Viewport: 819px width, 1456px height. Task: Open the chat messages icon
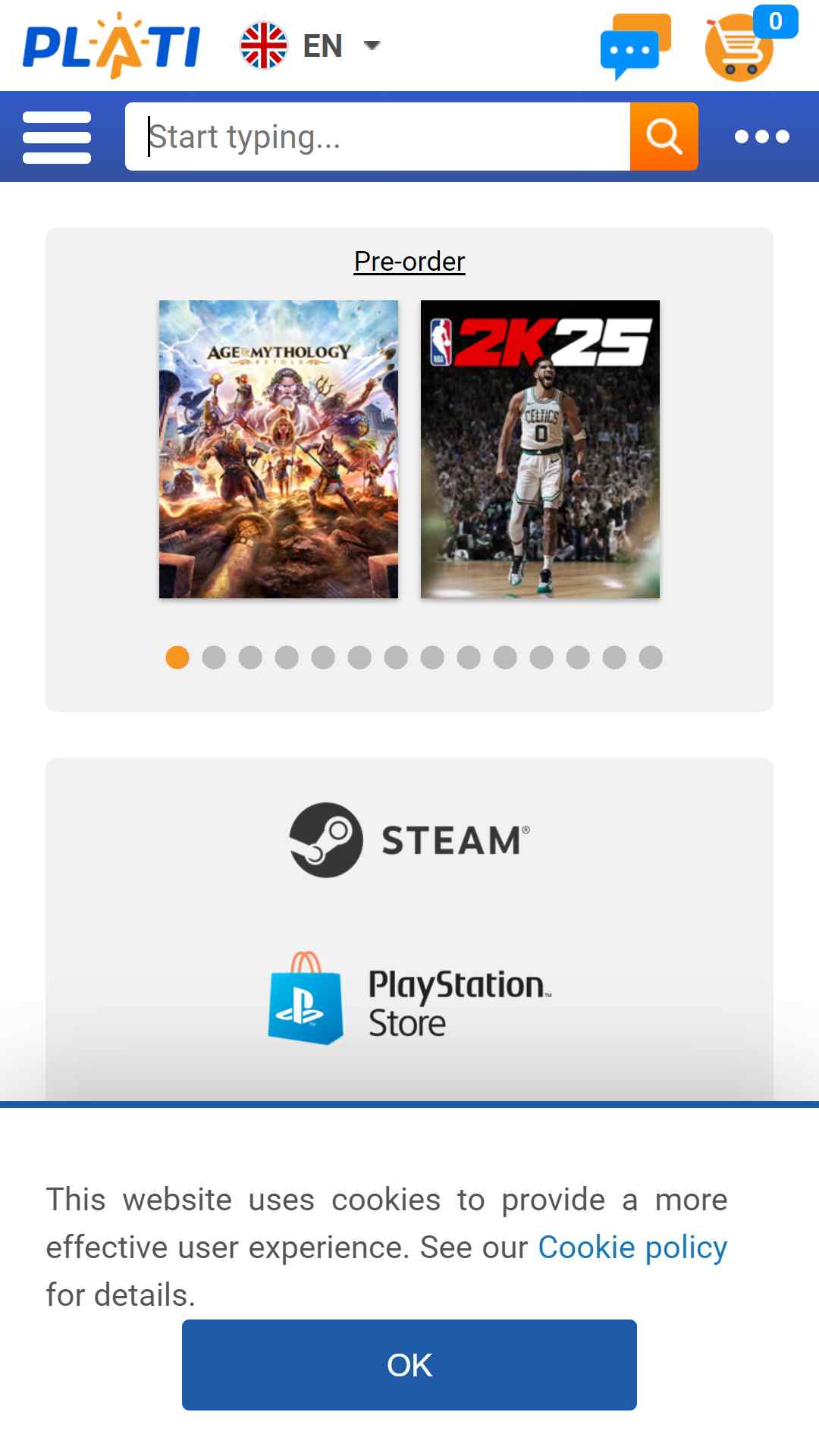635,47
